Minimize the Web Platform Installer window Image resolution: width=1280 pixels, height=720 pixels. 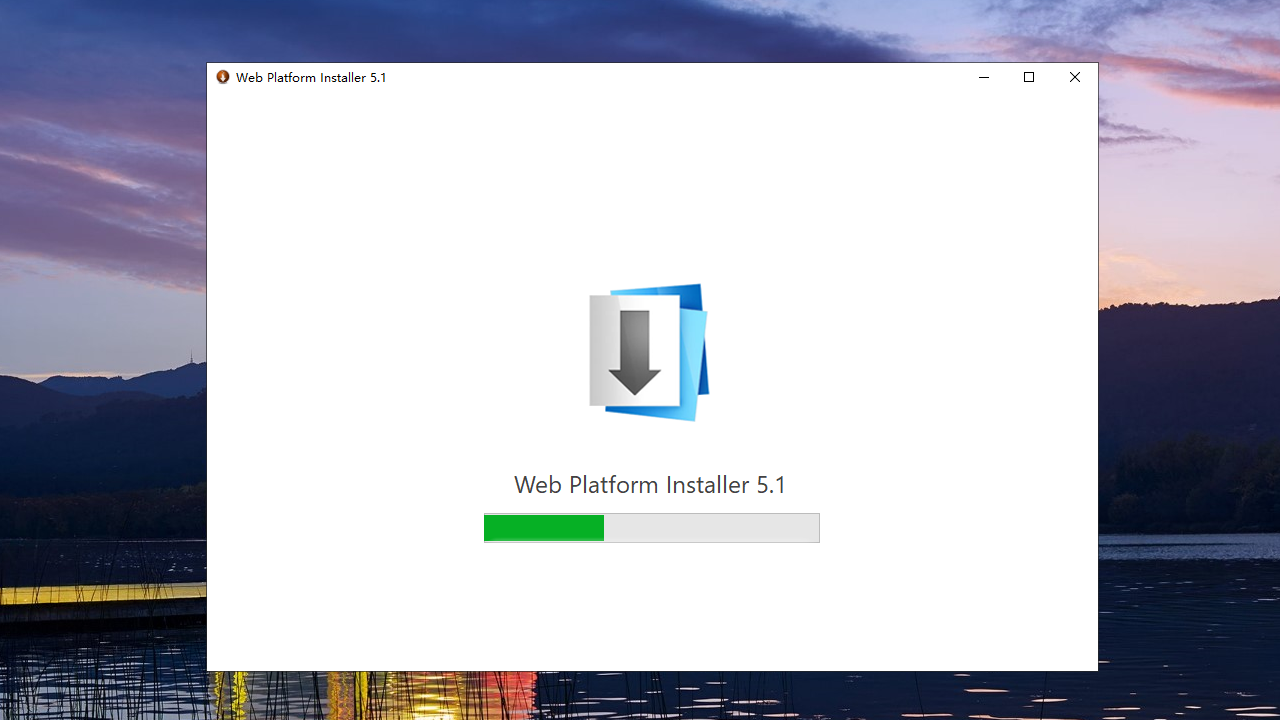[984, 77]
